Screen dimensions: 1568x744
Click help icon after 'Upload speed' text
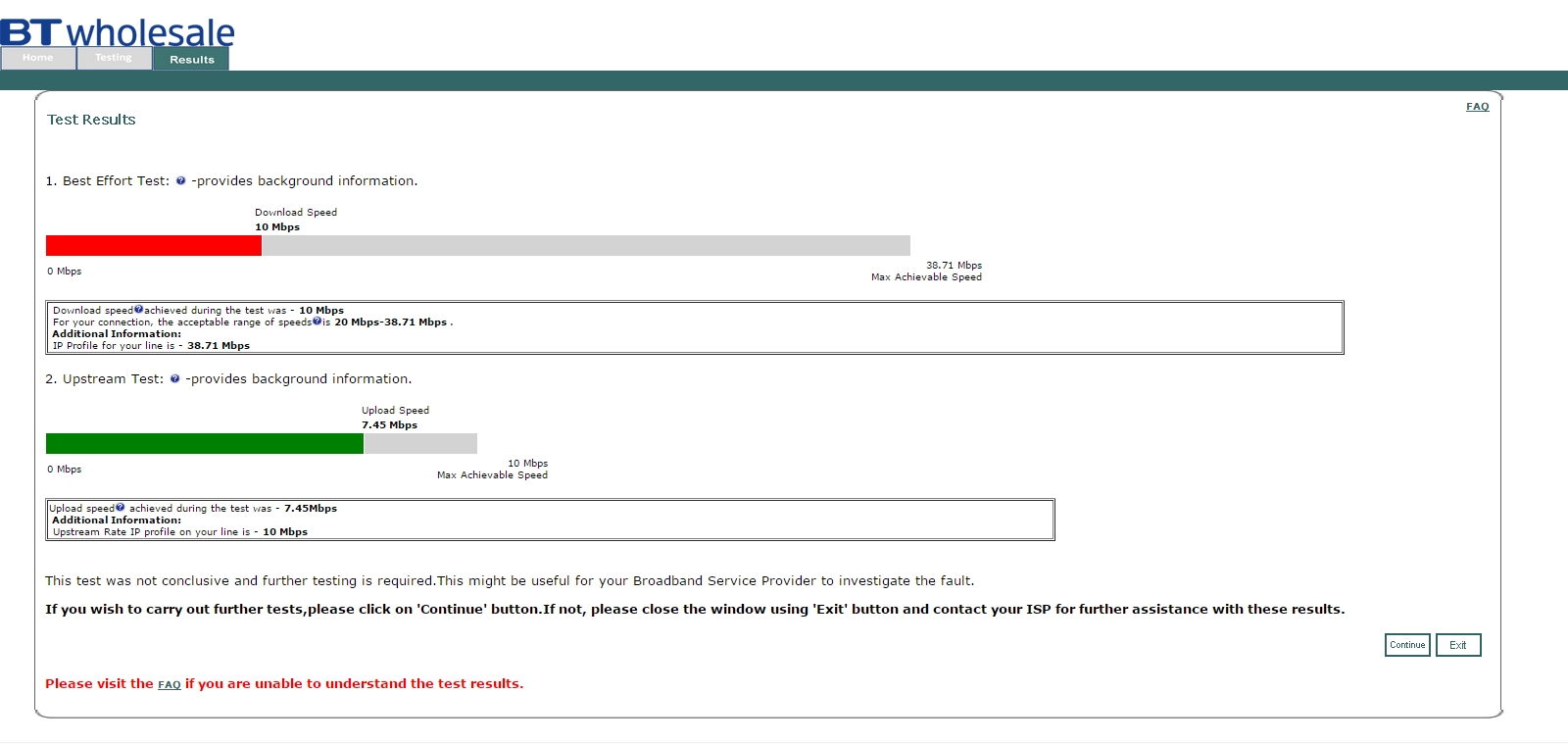(x=121, y=508)
